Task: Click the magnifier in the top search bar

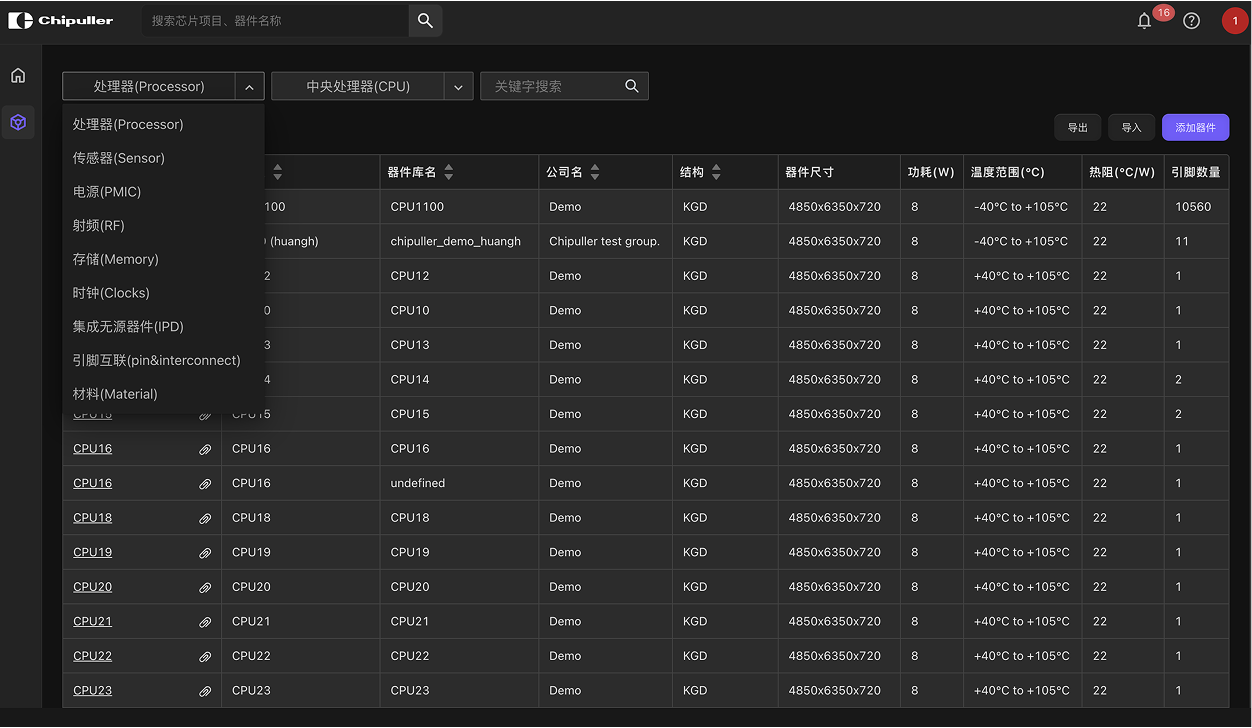Action: click(425, 20)
